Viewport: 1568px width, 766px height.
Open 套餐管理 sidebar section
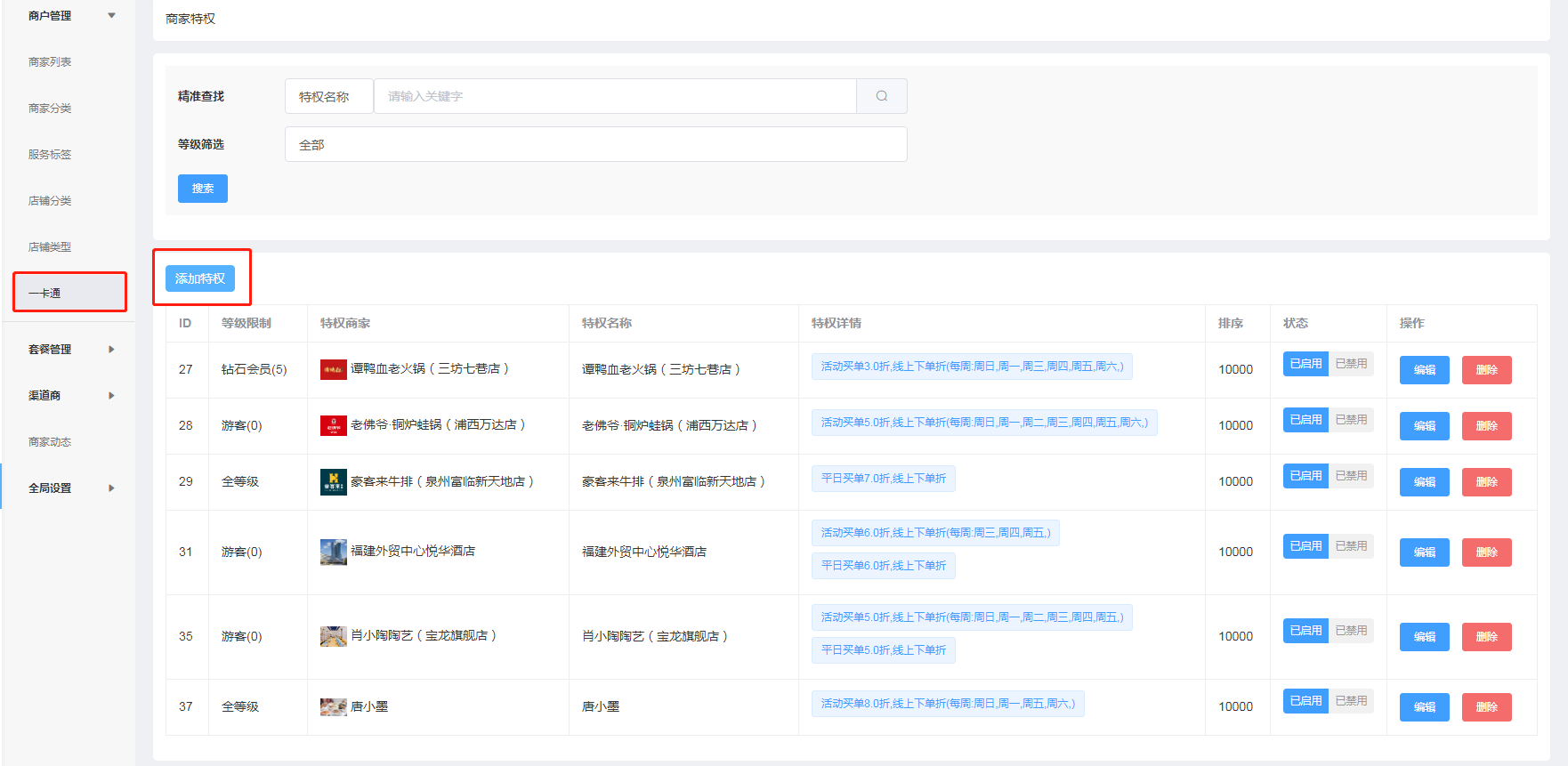pos(50,350)
